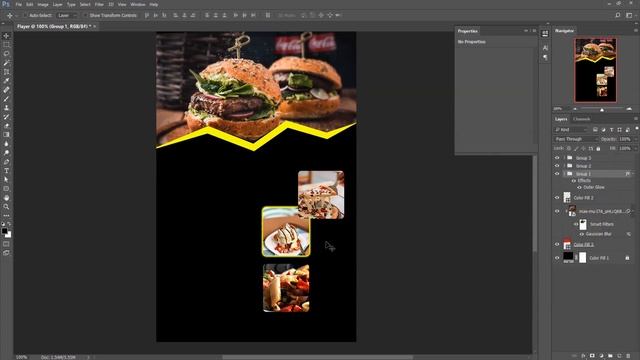Select the Rectangle shape tool
The image size is (640, 360).
pos(6,189)
